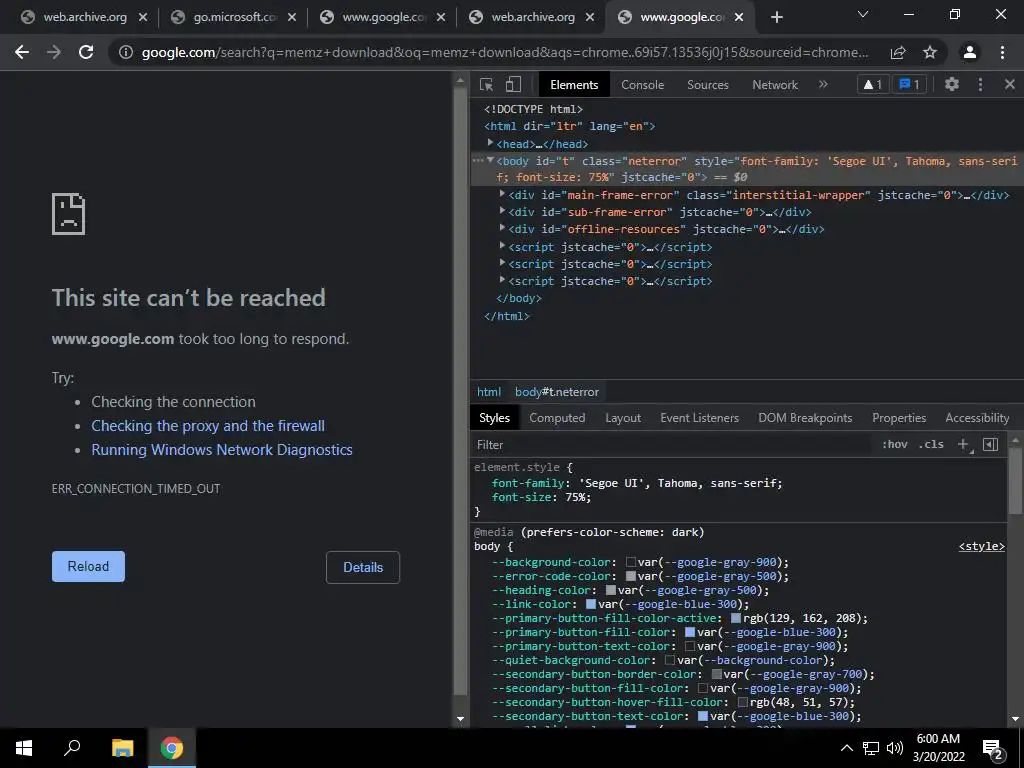The width and height of the screenshot is (1024, 768).
Task: Toggle the .cls class editor
Action: pyautogui.click(x=931, y=444)
